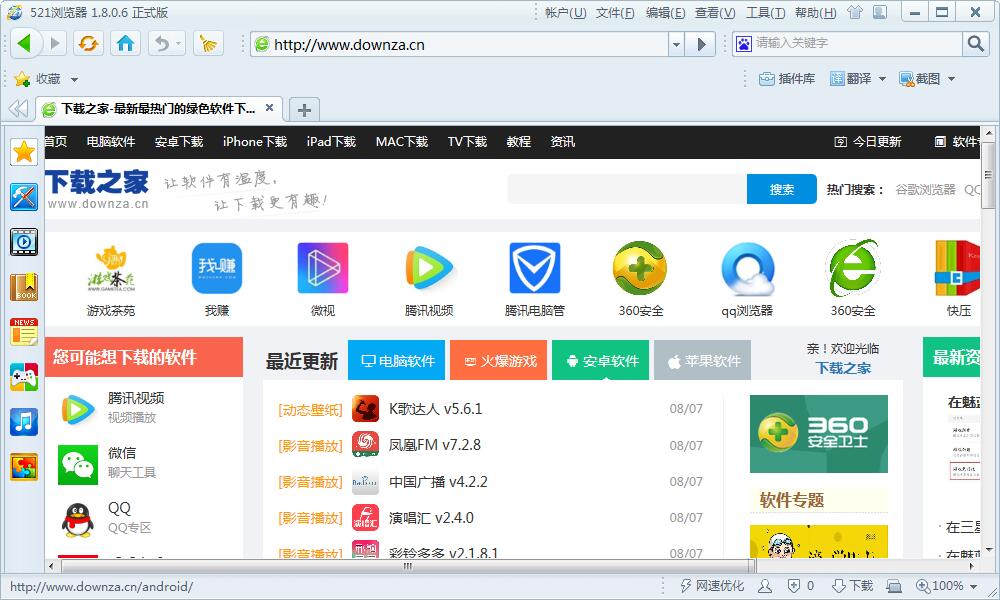Go back with the green back arrow
Screen dimensions: 1000x600
[x=25, y=43]
